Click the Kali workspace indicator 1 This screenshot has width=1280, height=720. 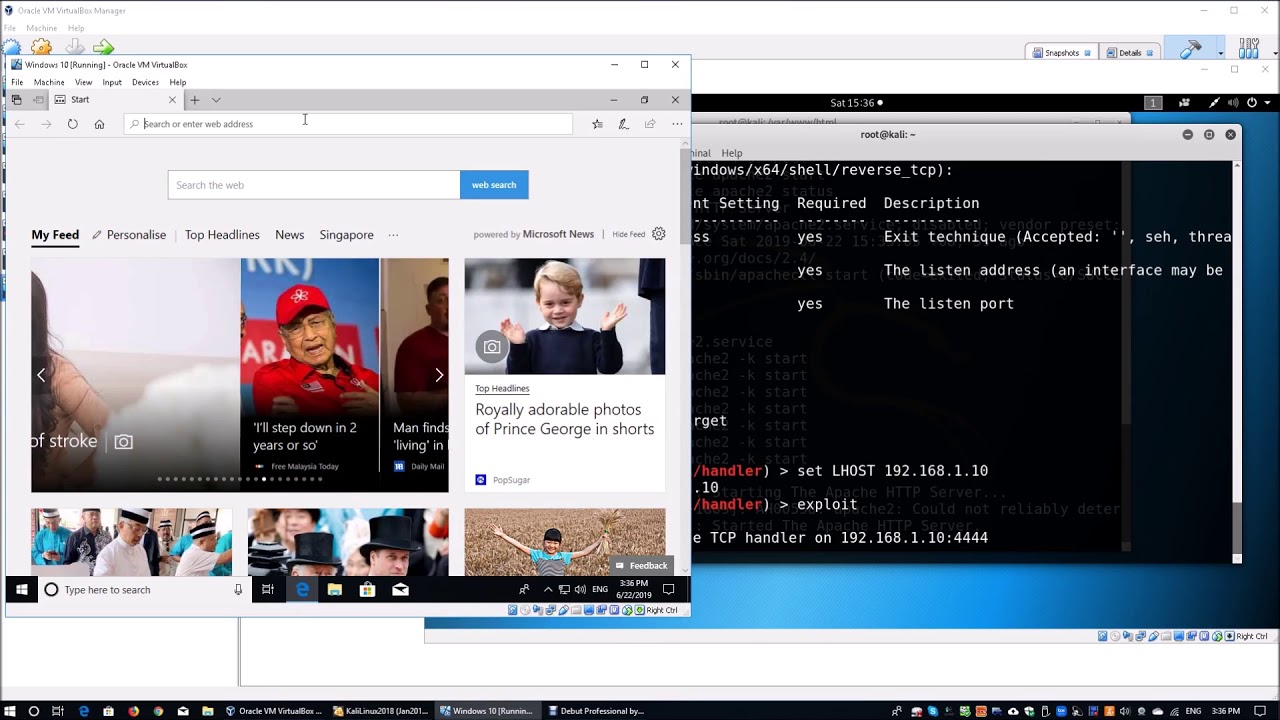coord(1153,103)
